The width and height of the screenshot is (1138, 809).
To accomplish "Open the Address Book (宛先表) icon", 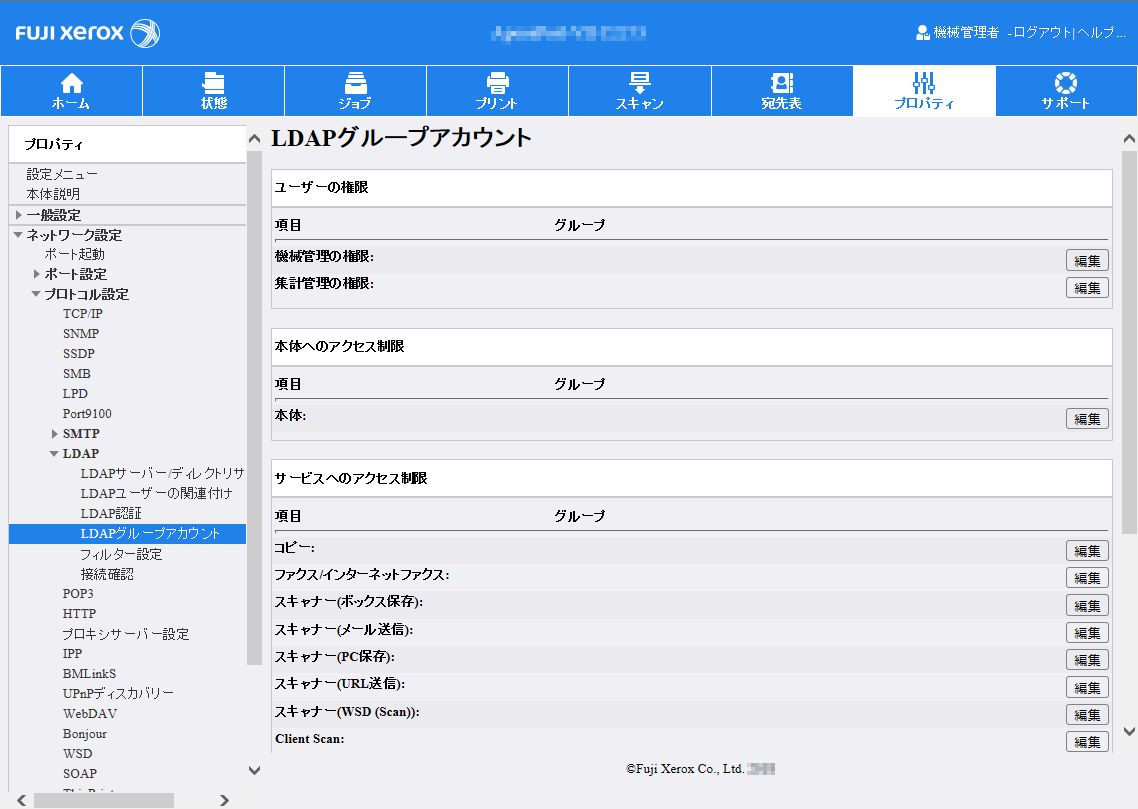I will click(781, 83).
